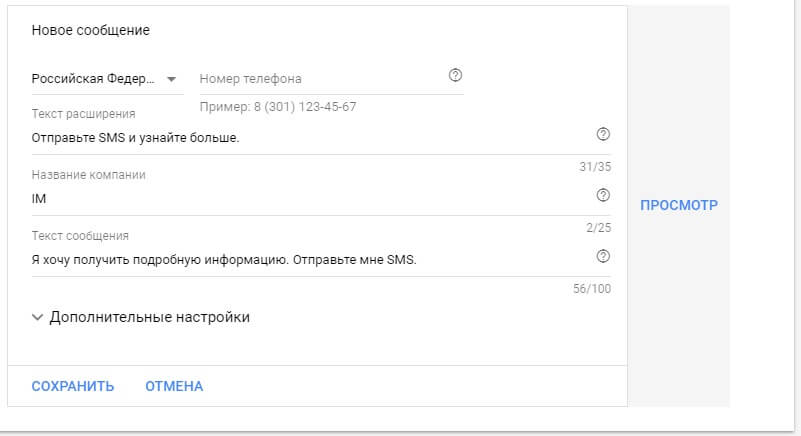This screenshot has width=801, height=436.
Task: Click the Текст расширения field label
Action: [x=83, y=114]
